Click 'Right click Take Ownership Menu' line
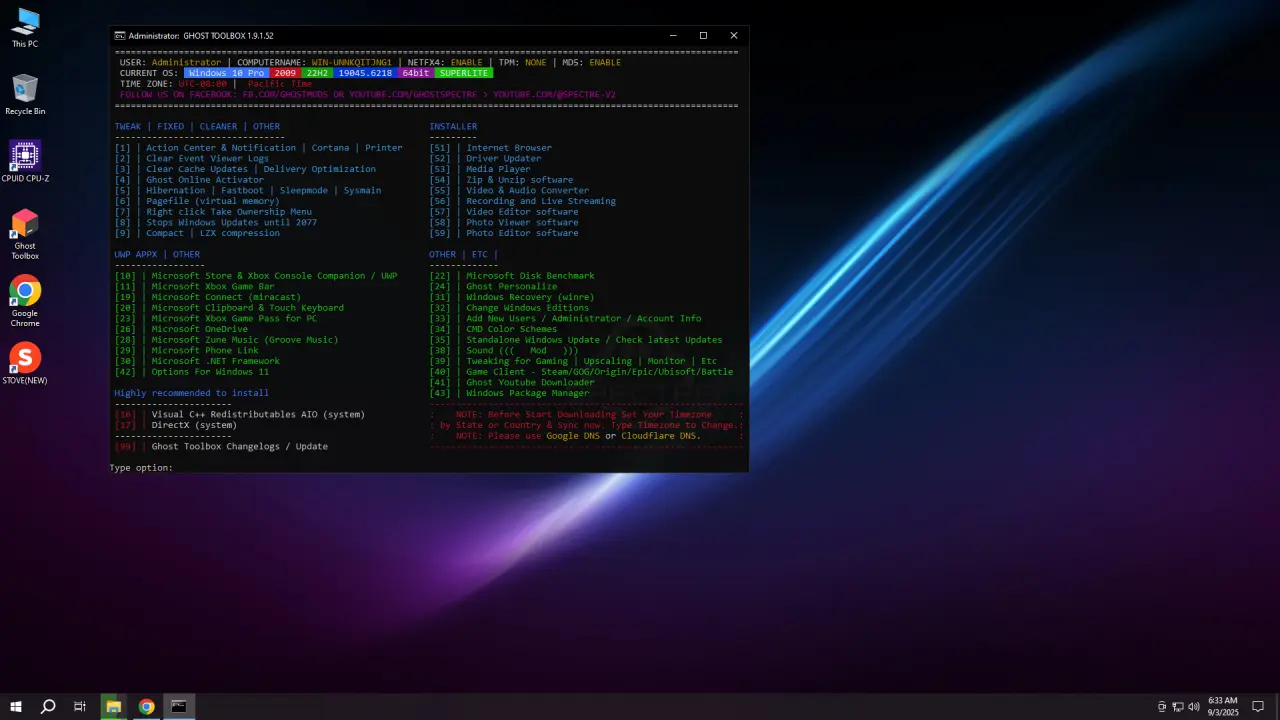 (213, 212)
